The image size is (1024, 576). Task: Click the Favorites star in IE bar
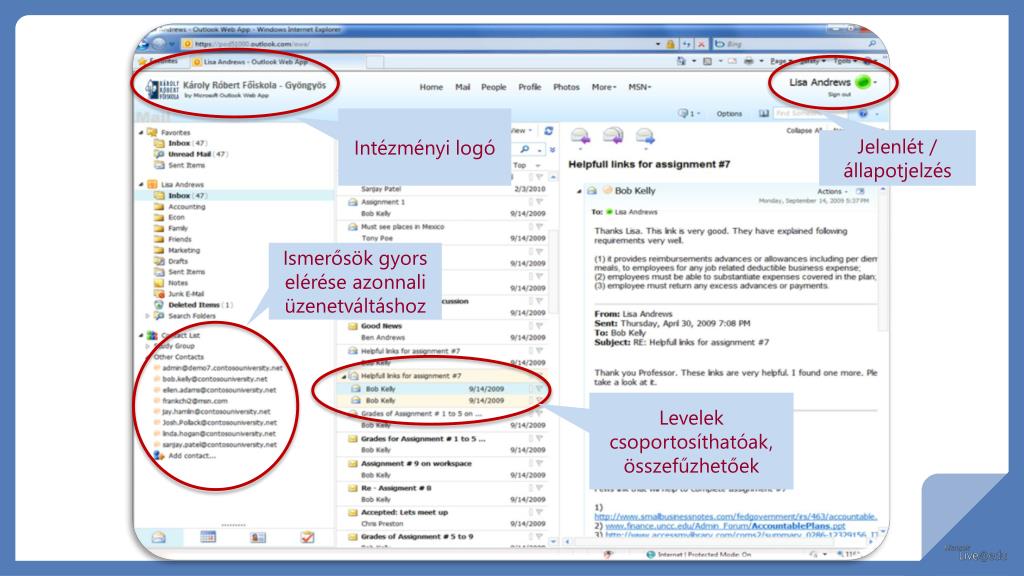pos(142,61)
